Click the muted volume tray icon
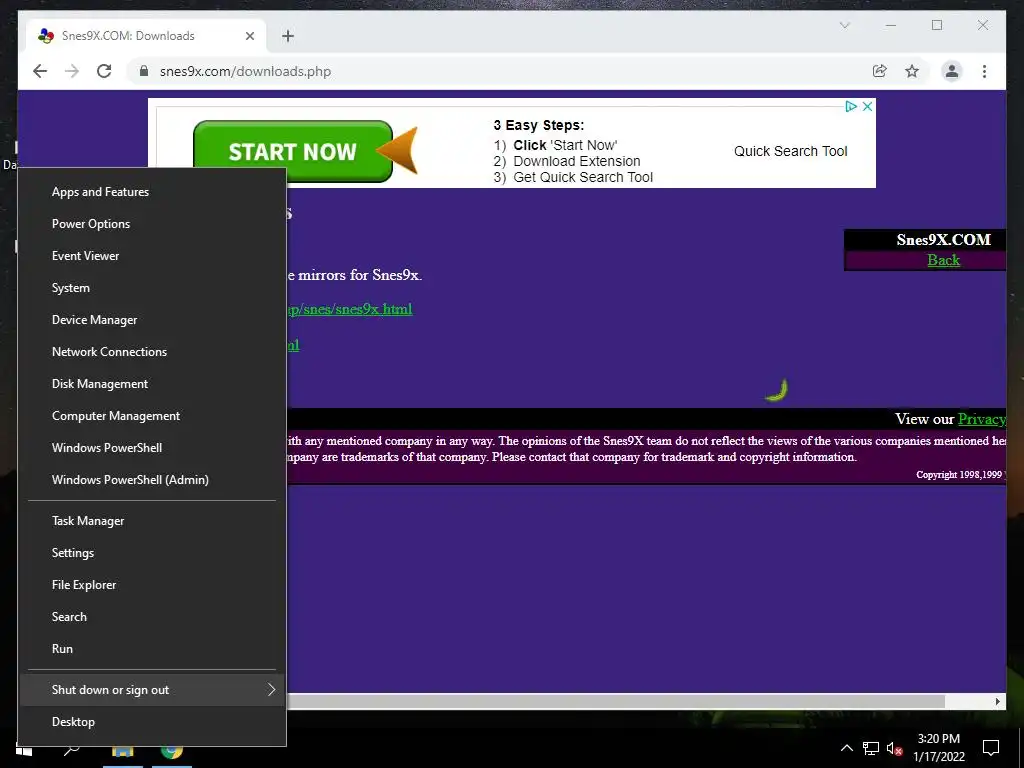This screenshot has height=768, width=1024. coord(894,748)
